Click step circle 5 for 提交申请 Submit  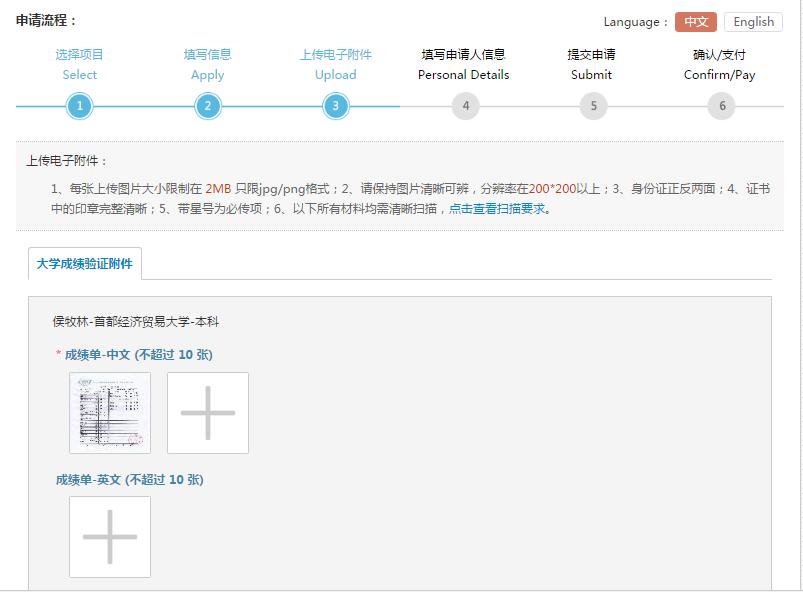click(x=593, y=104)
